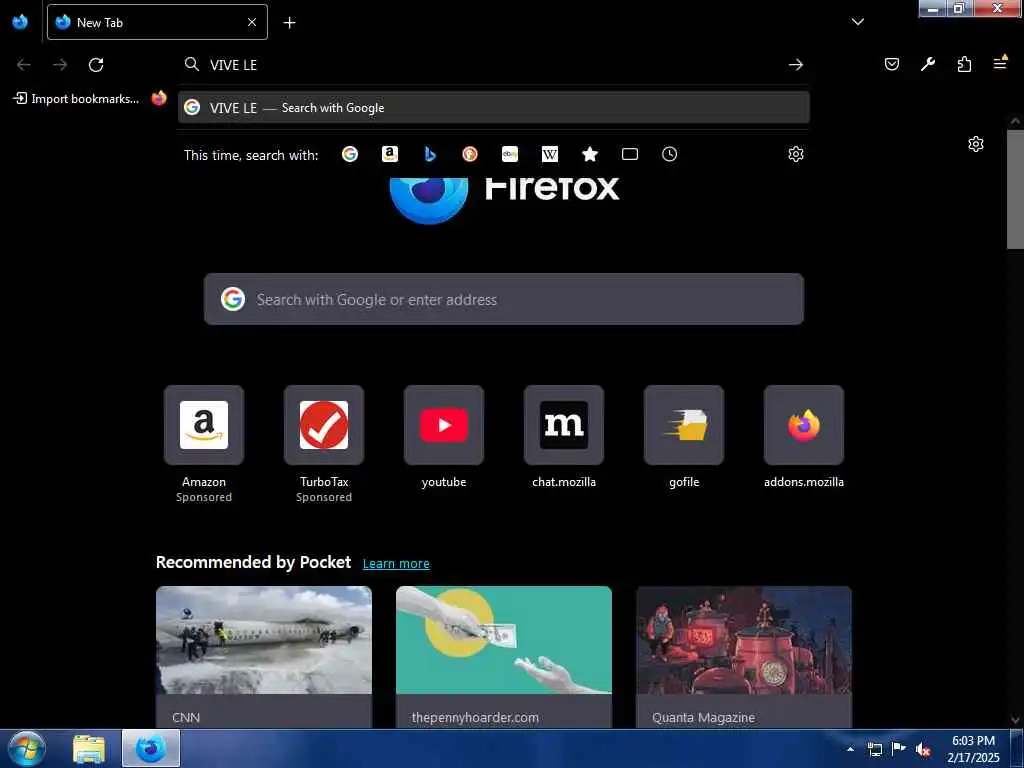Search this time with Google
The image size is (1024, 768).
(350, 154)
